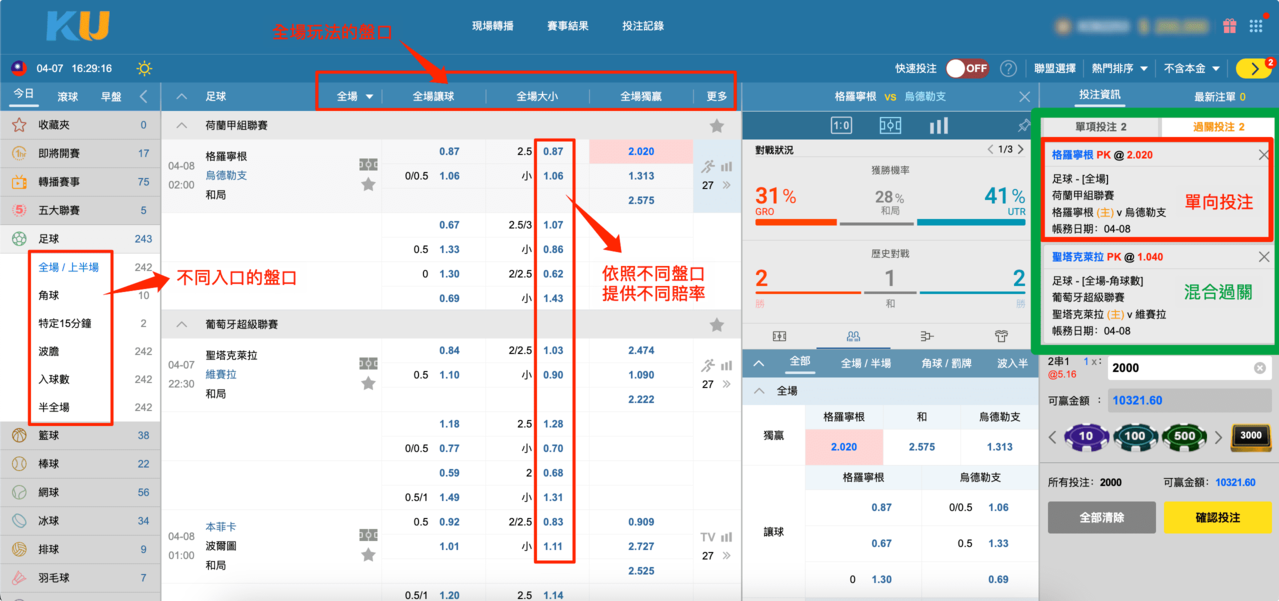1279x601 pixels.
Task: Click the help question mark icon
Action: pos(1008,69)
